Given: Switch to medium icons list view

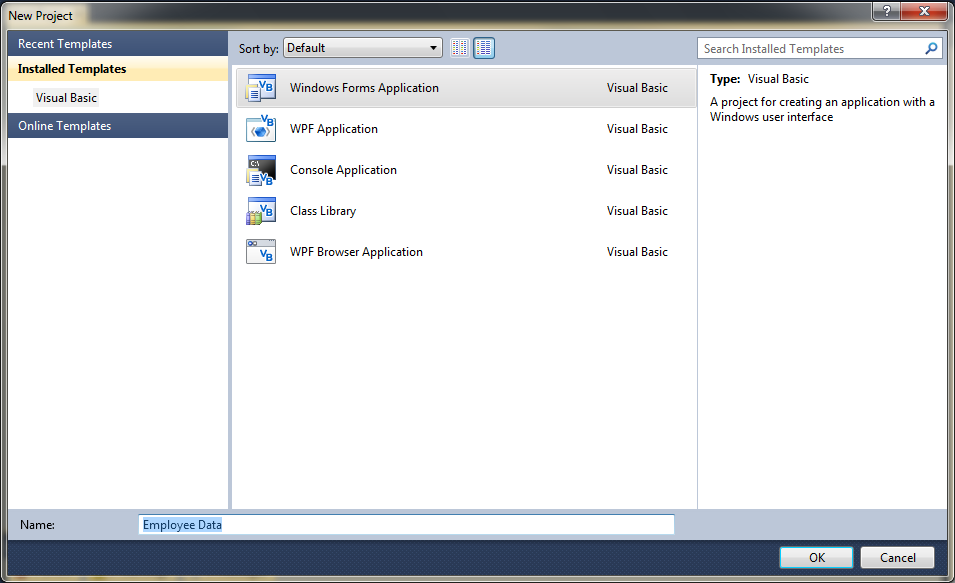Looking at the screenshot, I should (484, 48).
